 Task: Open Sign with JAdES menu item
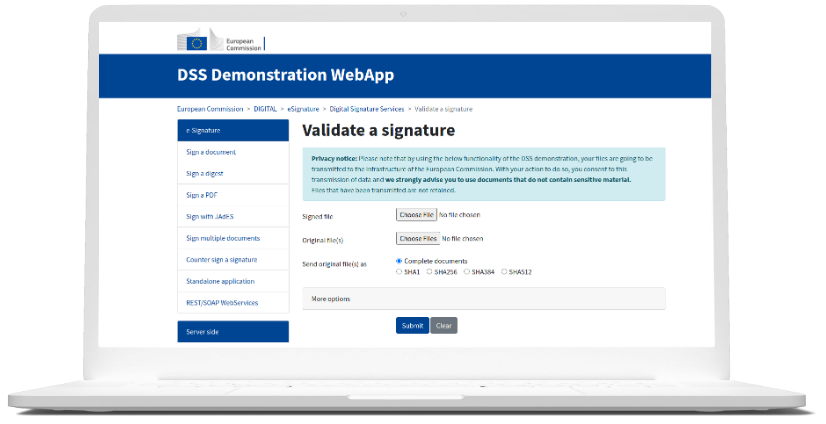(x=233, y=216)
